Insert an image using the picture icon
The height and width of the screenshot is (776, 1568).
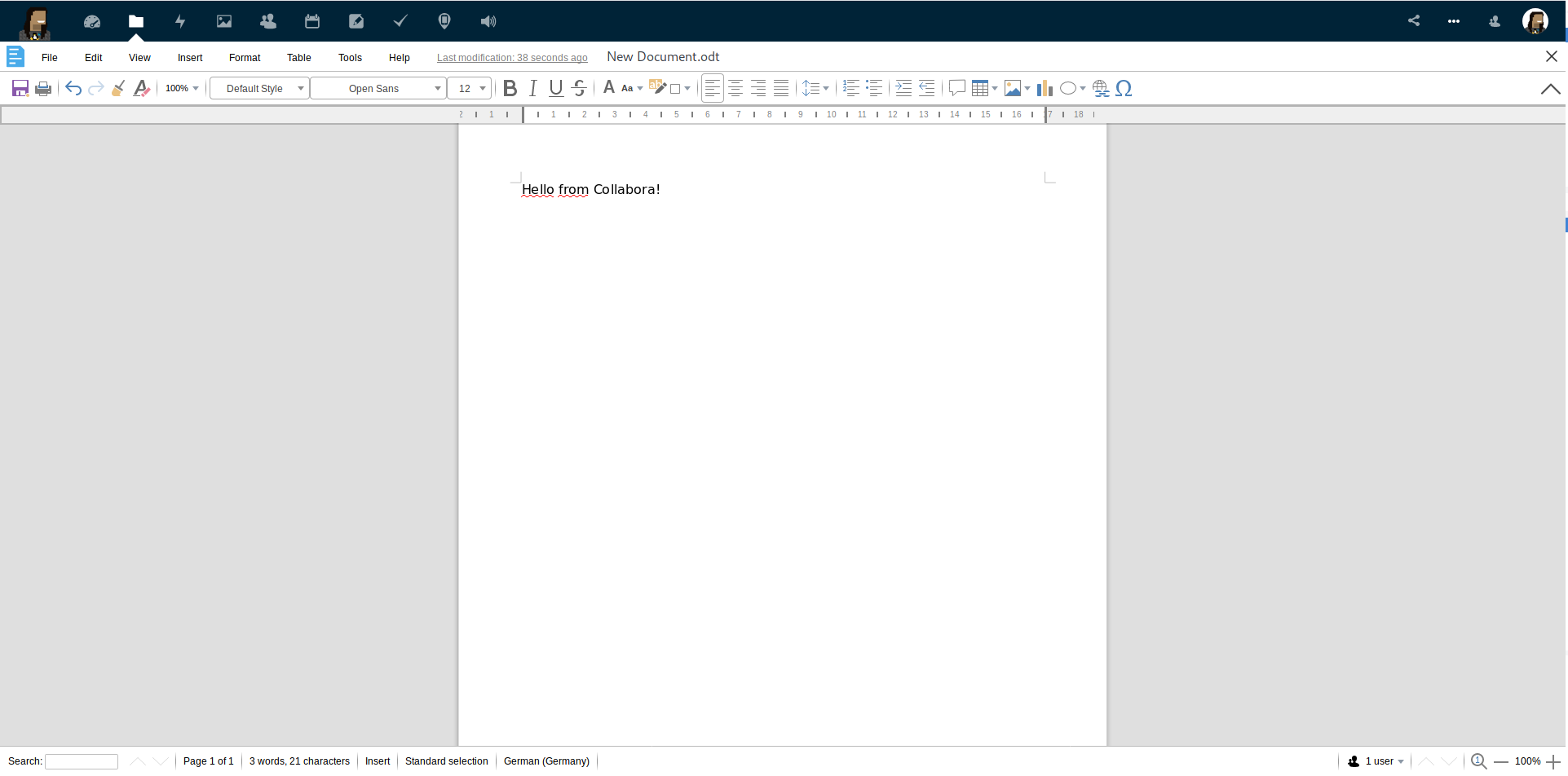pyautogui.click(x=1013, y=88)
